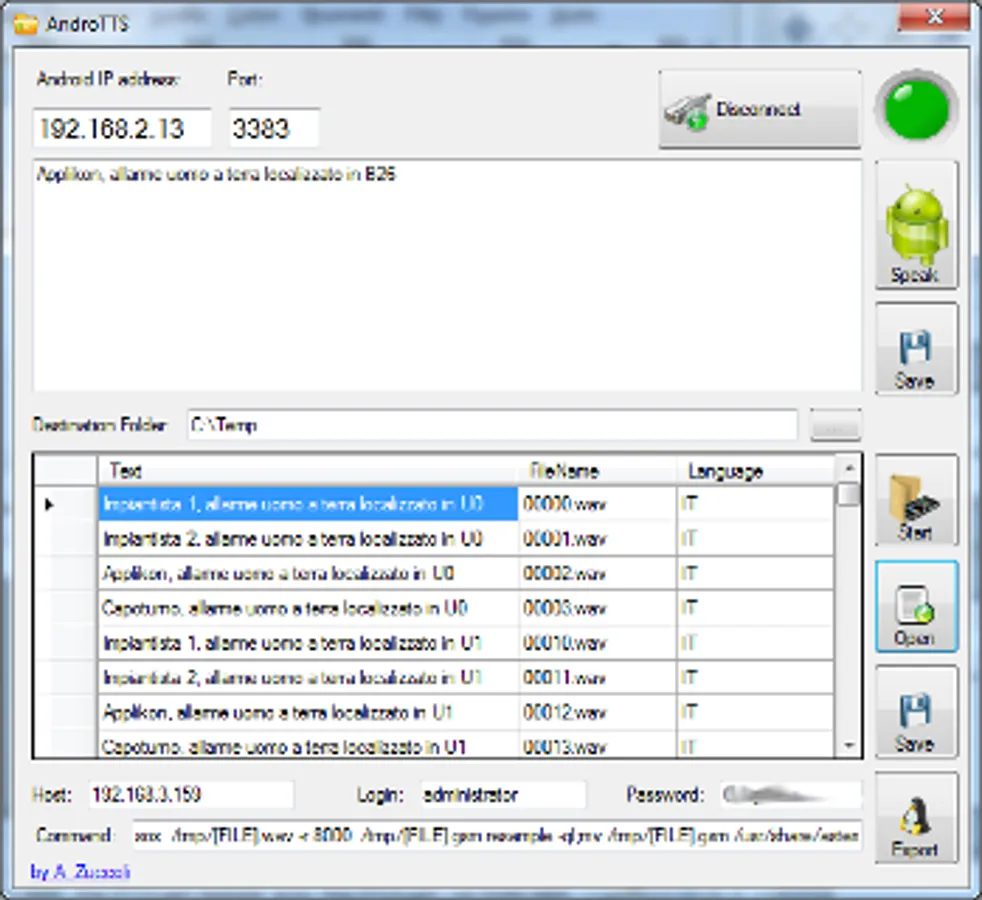Select the 'Impiantista 2 ... U1' text cell
Screen dimensions: 982x900
[x=308, y=677]
